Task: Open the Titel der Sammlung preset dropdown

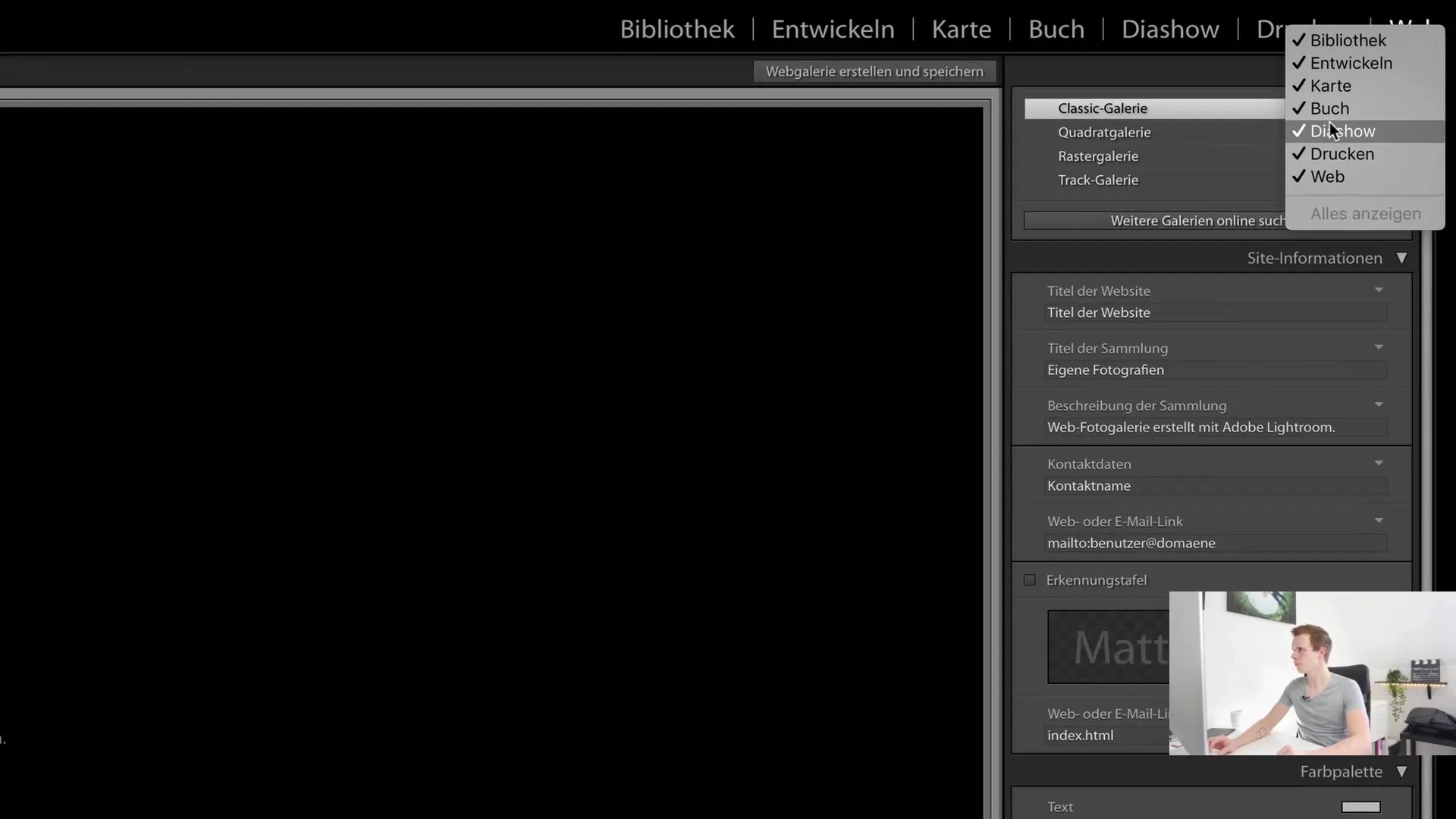Action: coord(1379,347)
